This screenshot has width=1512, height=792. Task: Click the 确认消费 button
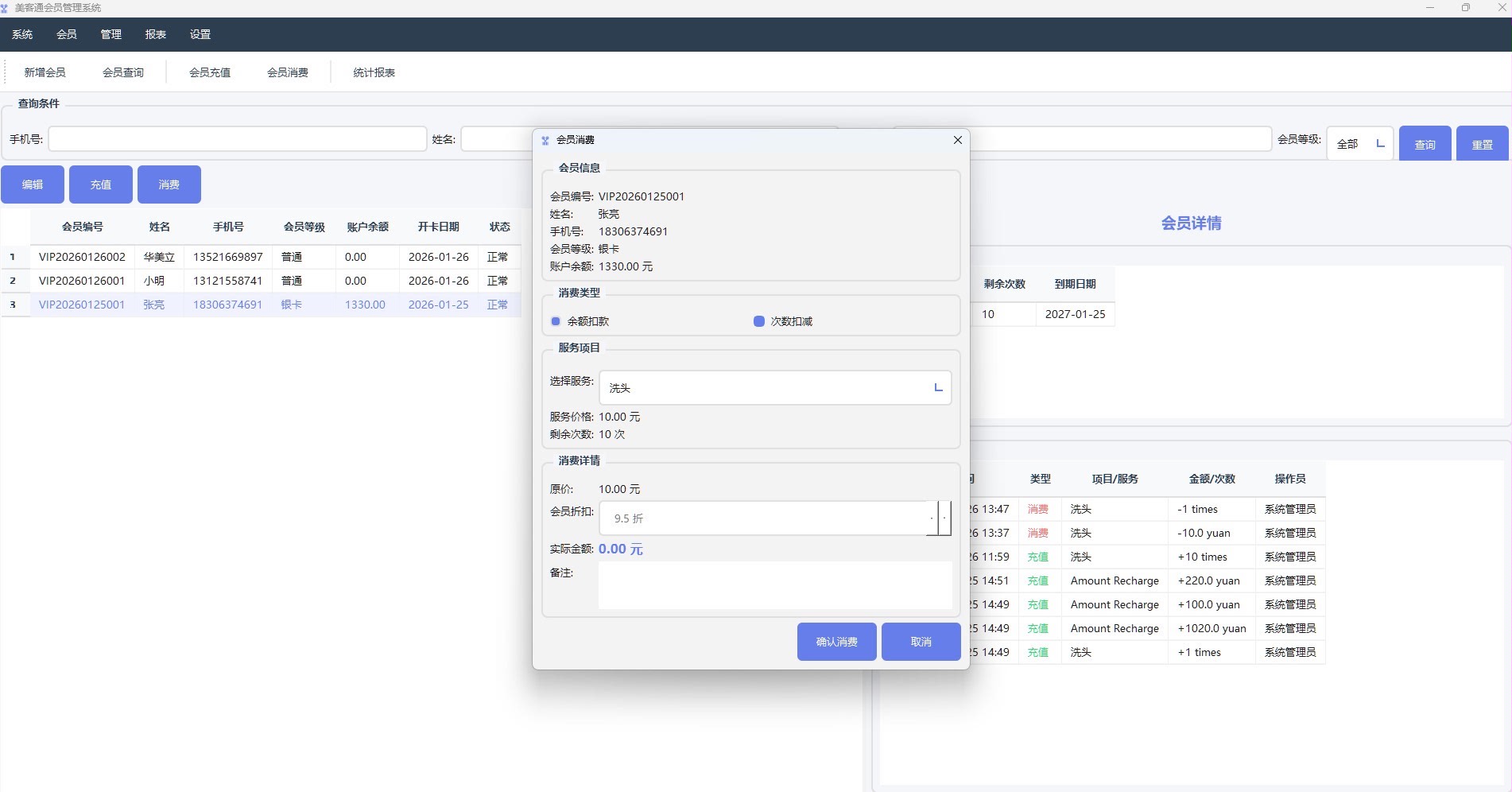(x=836, y=642)
